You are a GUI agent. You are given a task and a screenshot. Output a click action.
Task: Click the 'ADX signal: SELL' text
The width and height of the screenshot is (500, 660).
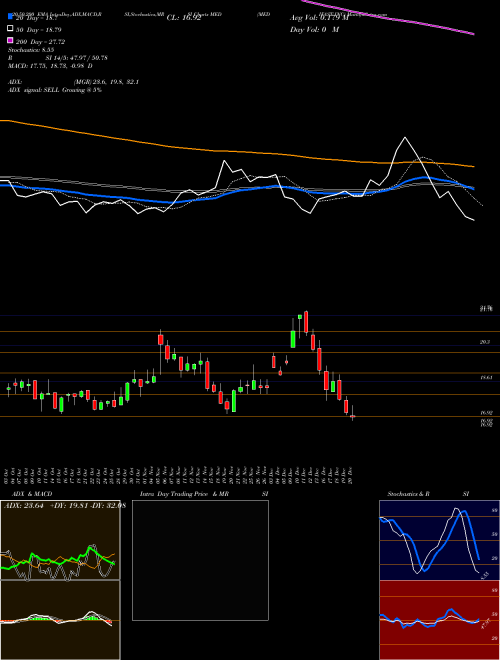click(34, 90)
